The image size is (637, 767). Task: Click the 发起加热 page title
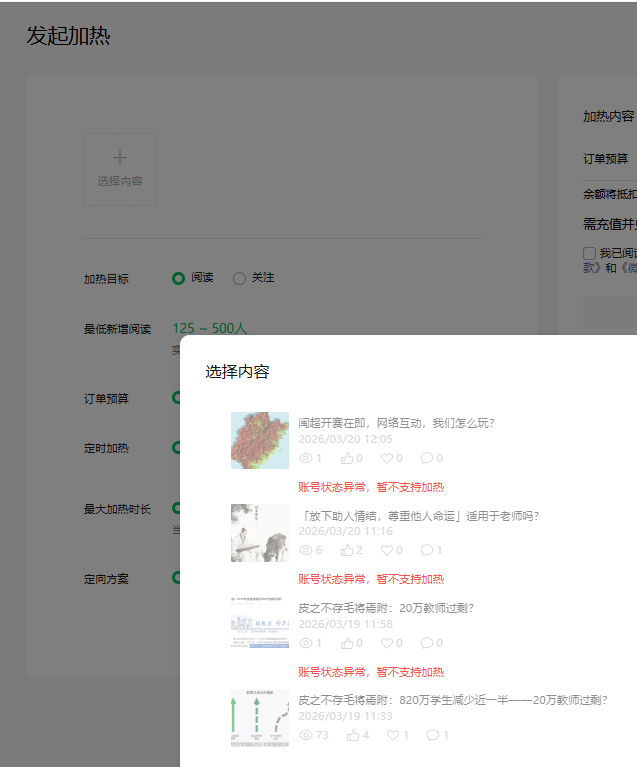[x=68, y=36]
